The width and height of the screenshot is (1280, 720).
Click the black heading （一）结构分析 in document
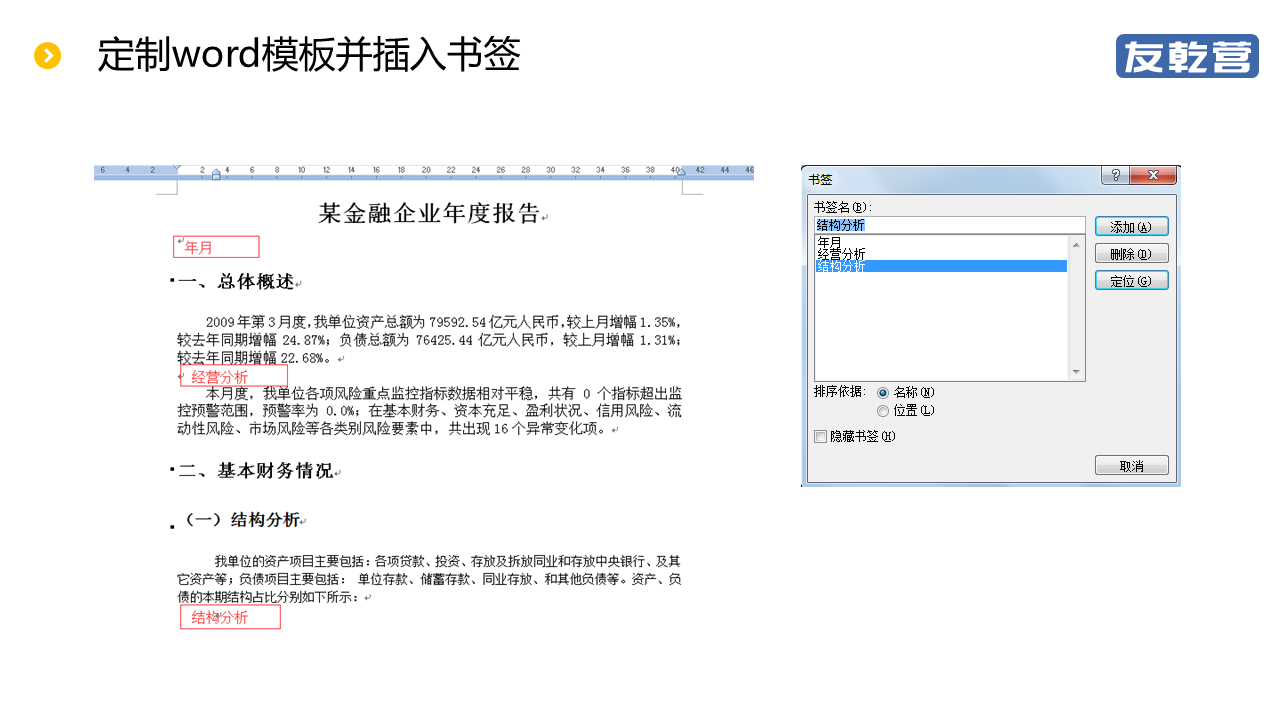coord(243,520)
